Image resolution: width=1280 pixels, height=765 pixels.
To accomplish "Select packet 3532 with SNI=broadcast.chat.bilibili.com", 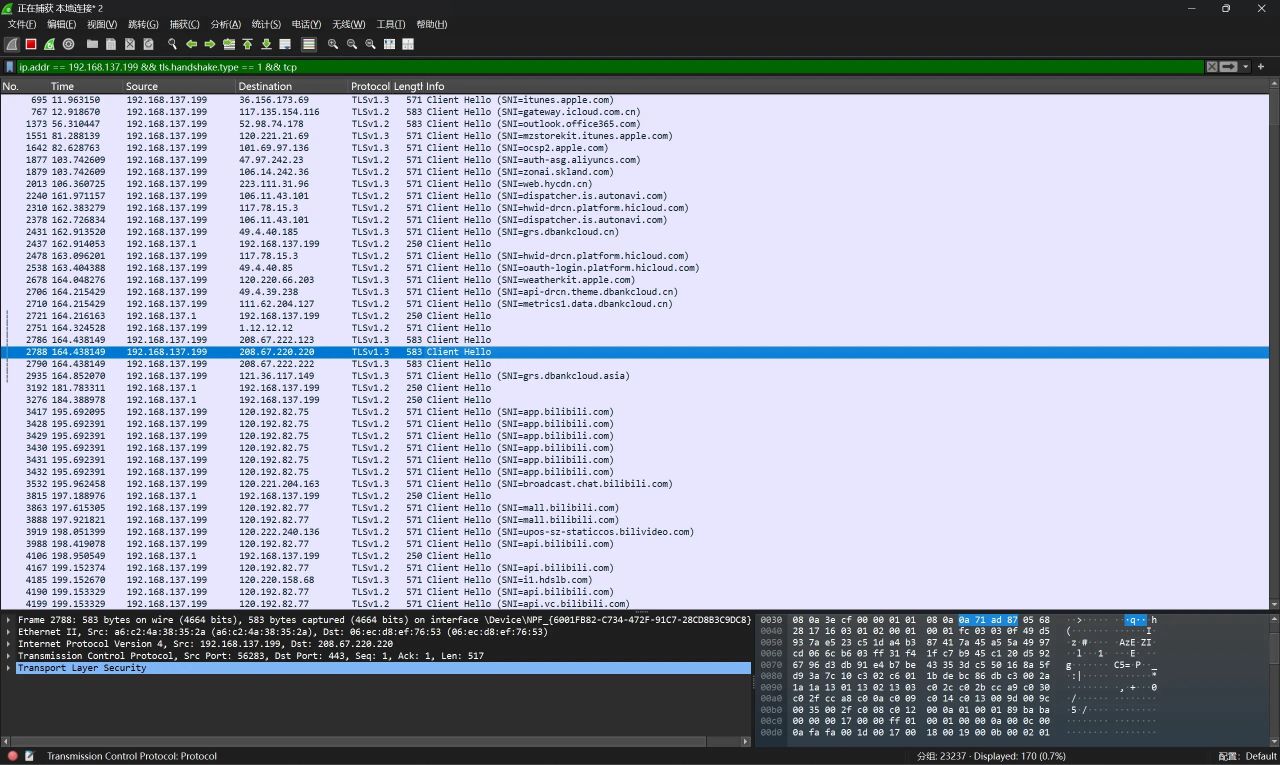I will 634,484.
